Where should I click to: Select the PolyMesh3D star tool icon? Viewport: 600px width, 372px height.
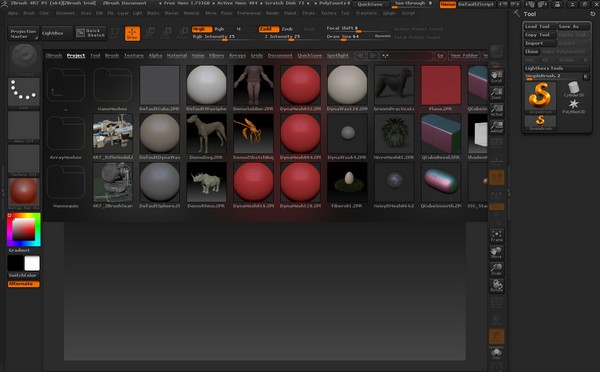(x=574, y=106)
